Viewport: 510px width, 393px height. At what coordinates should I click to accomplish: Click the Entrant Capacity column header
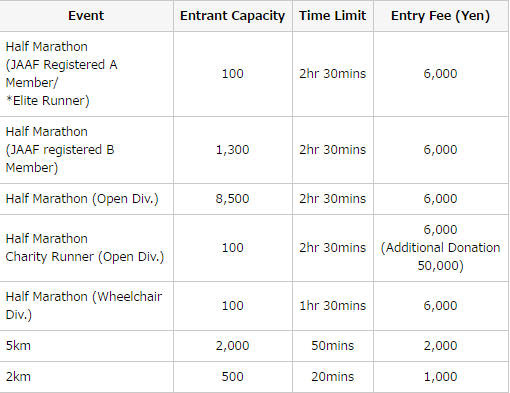click(233, 16)
